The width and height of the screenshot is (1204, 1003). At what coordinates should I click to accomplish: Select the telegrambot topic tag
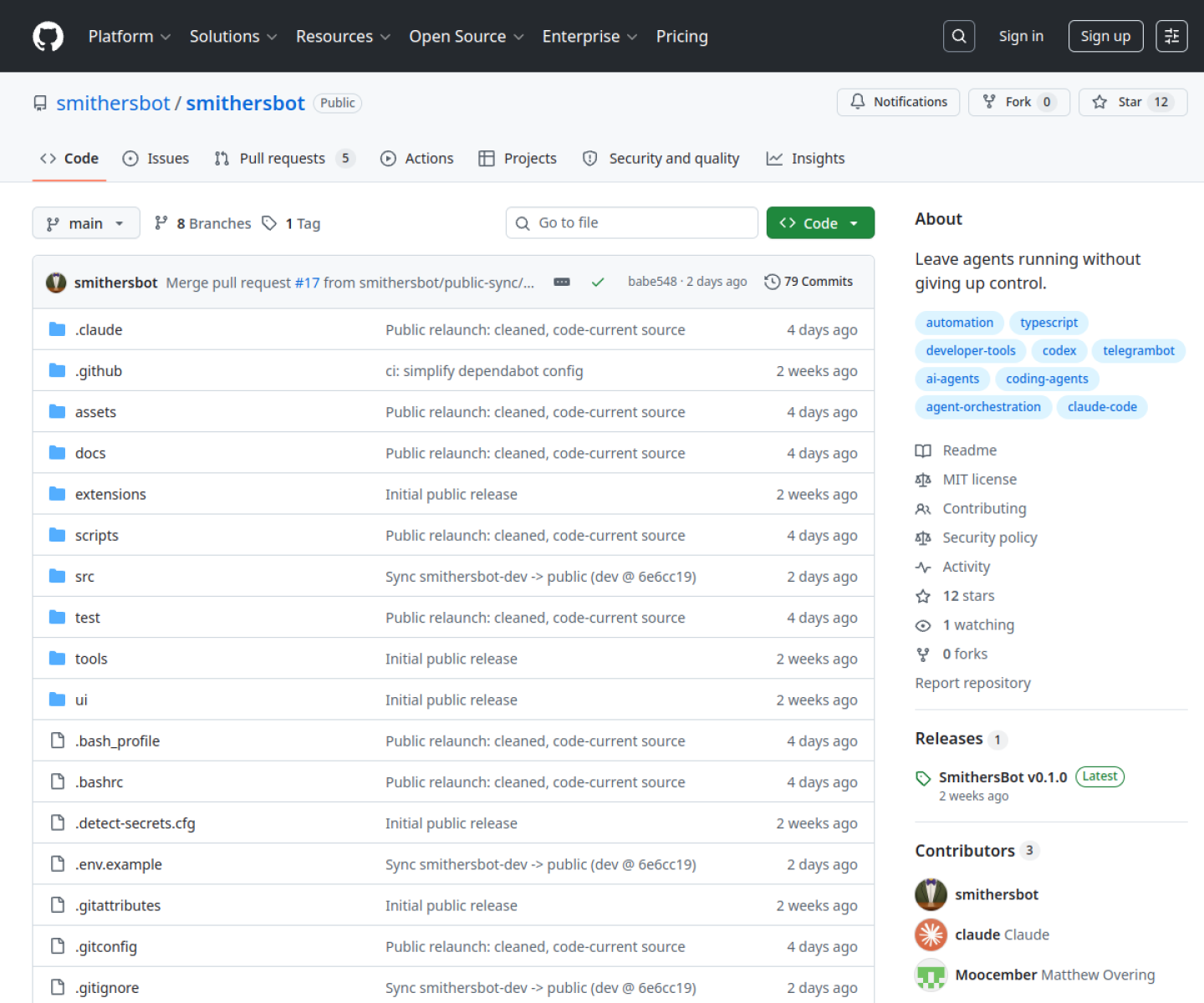click(1139, 351)
